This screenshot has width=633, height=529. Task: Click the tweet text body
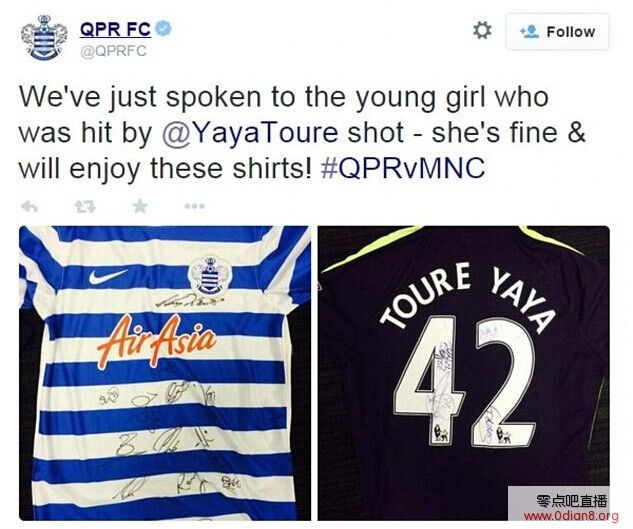[x=302, y=133]
